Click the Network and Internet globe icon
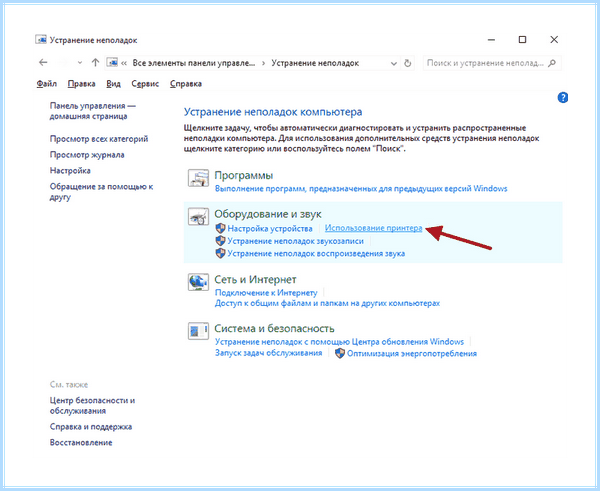This screenshot has height=491, width=600. pos(198,282)
